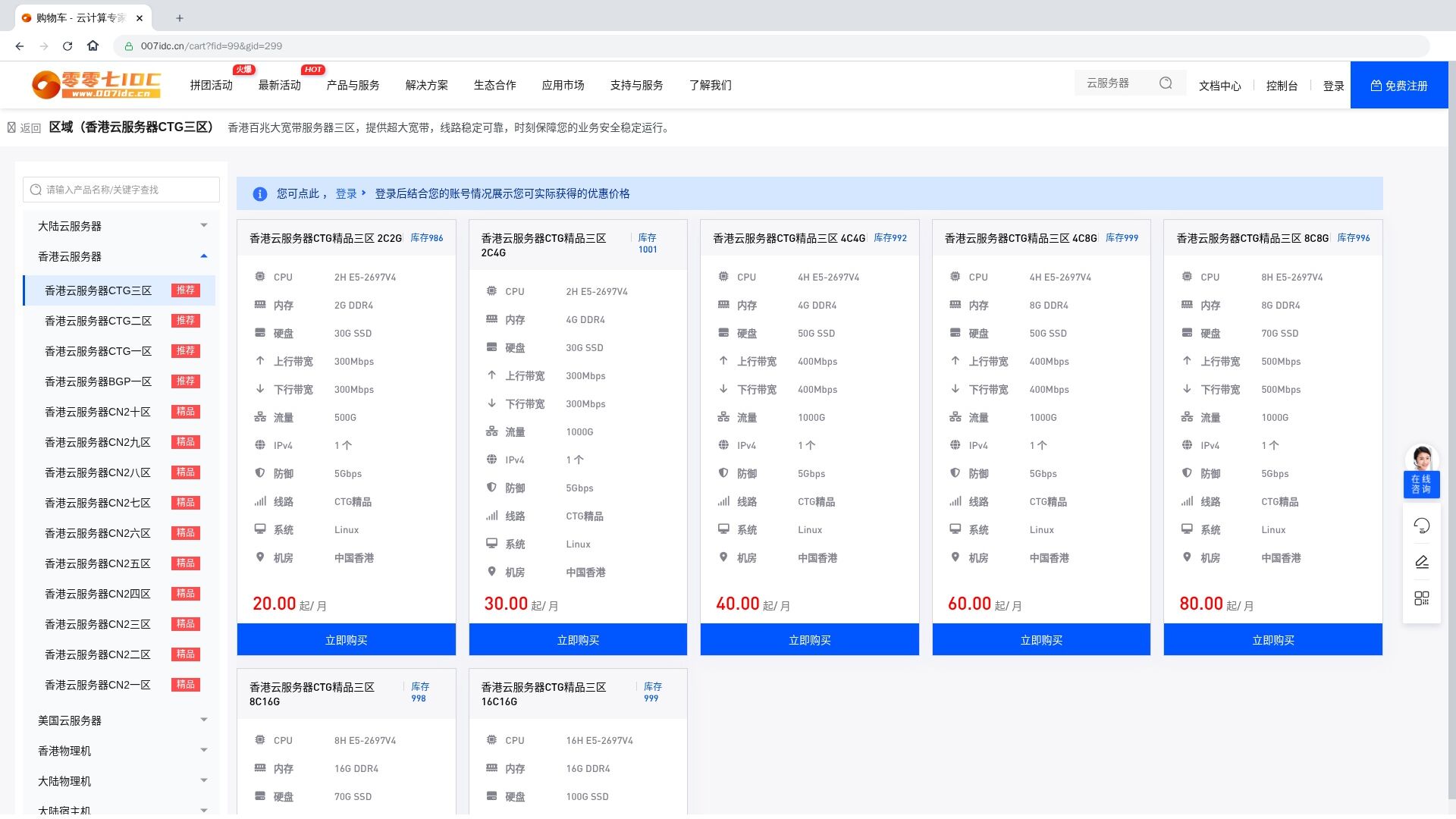Expand the 大陆物理机 category
1456x819 pixels.
[121, 781]
